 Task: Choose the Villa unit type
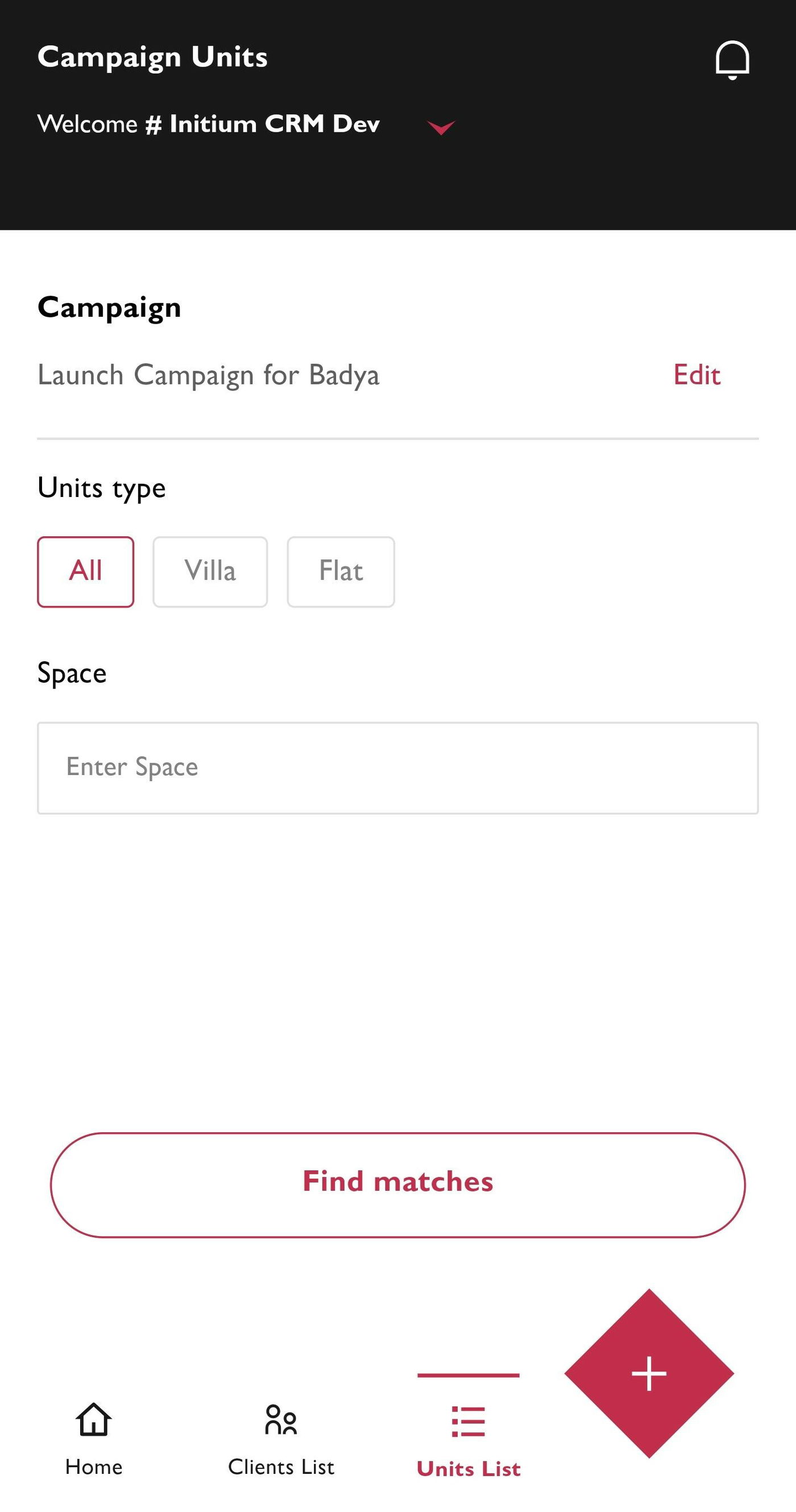click(210, 571)
